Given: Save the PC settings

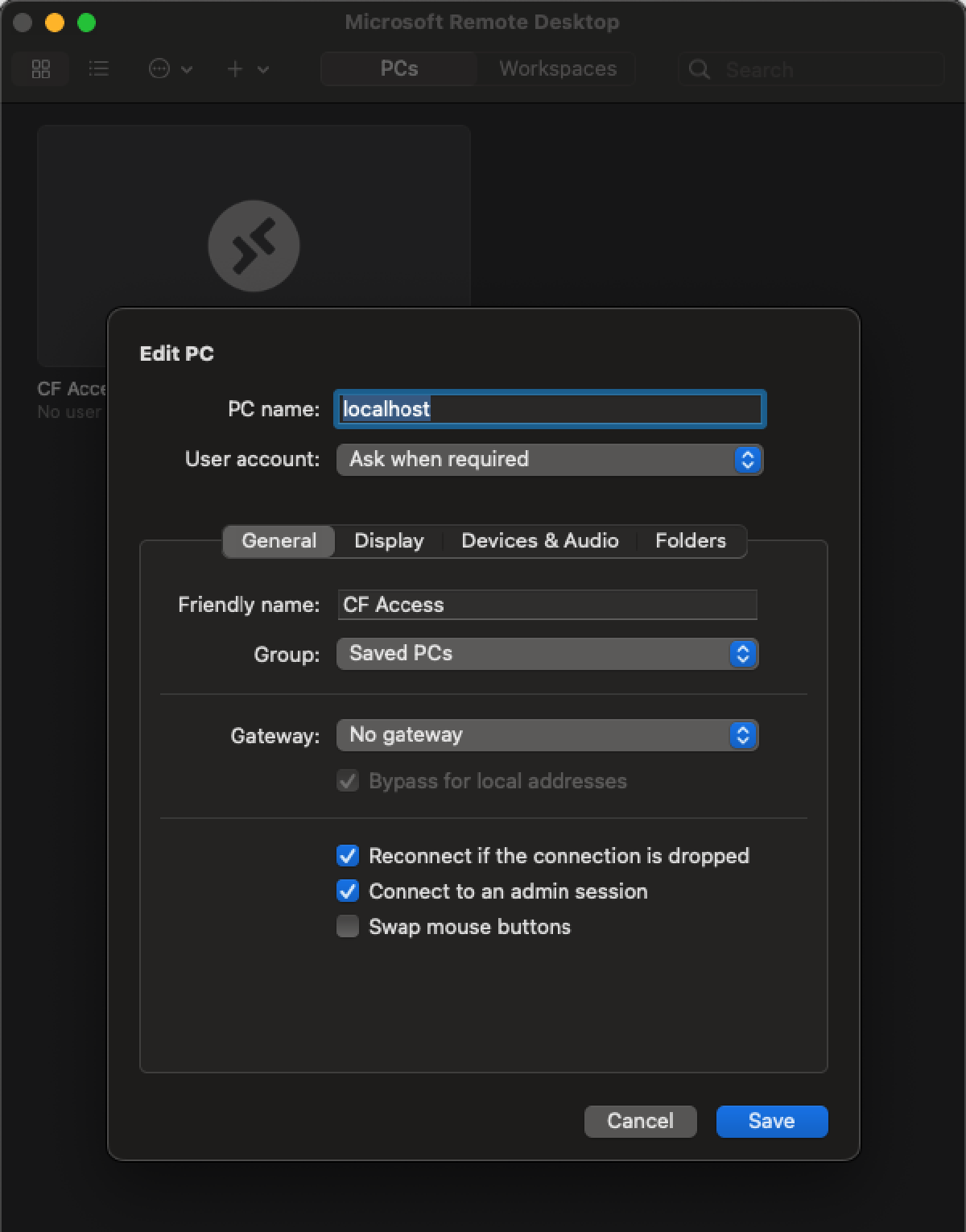Looking at the screenshot, I should pos(770,1121).
